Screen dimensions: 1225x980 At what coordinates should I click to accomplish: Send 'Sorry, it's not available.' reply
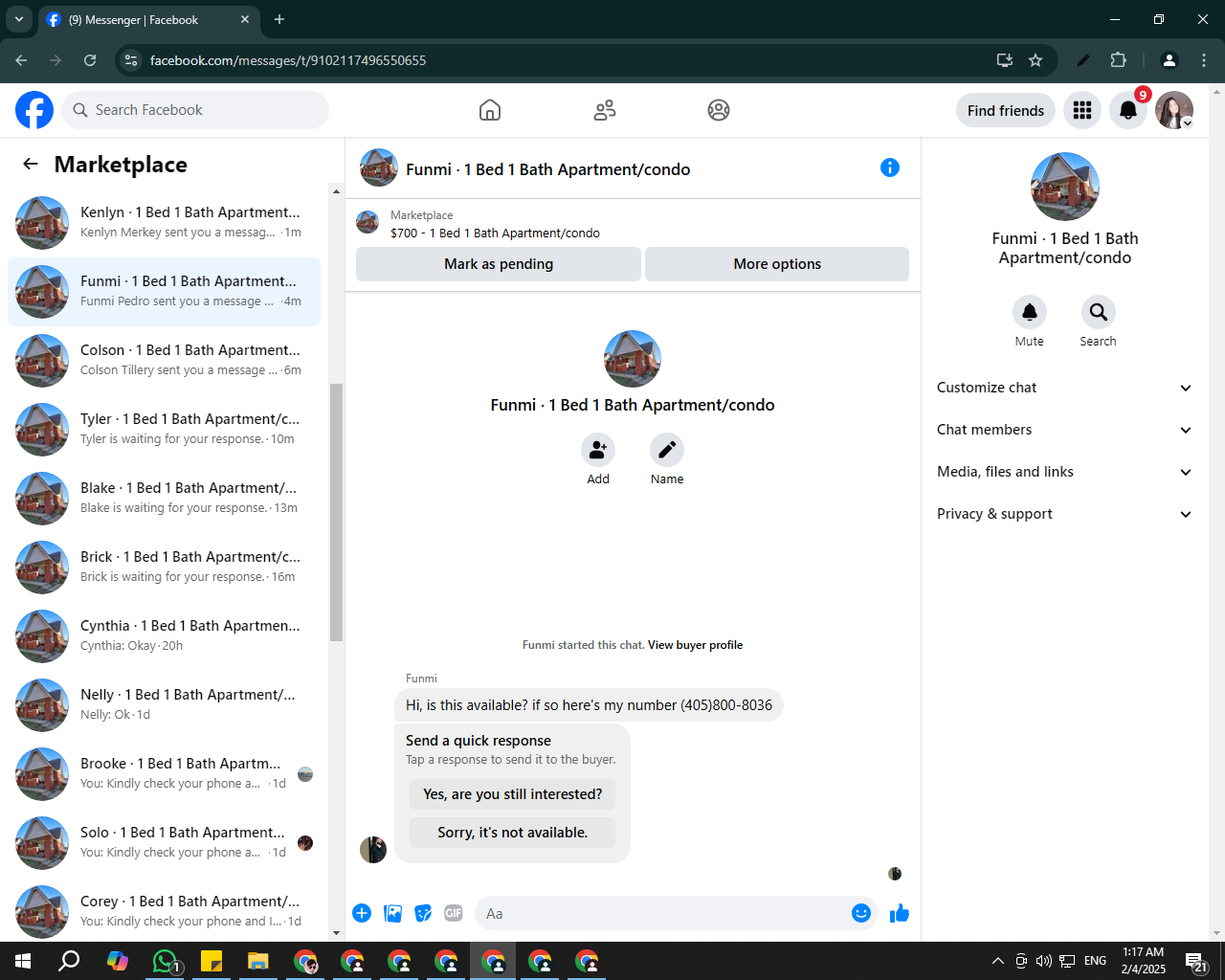[513, 833]
